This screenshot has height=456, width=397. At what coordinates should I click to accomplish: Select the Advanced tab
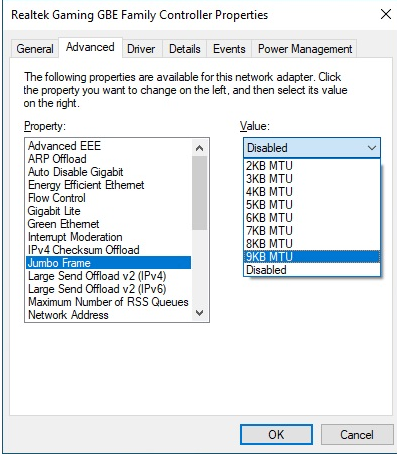click(90, 47)
